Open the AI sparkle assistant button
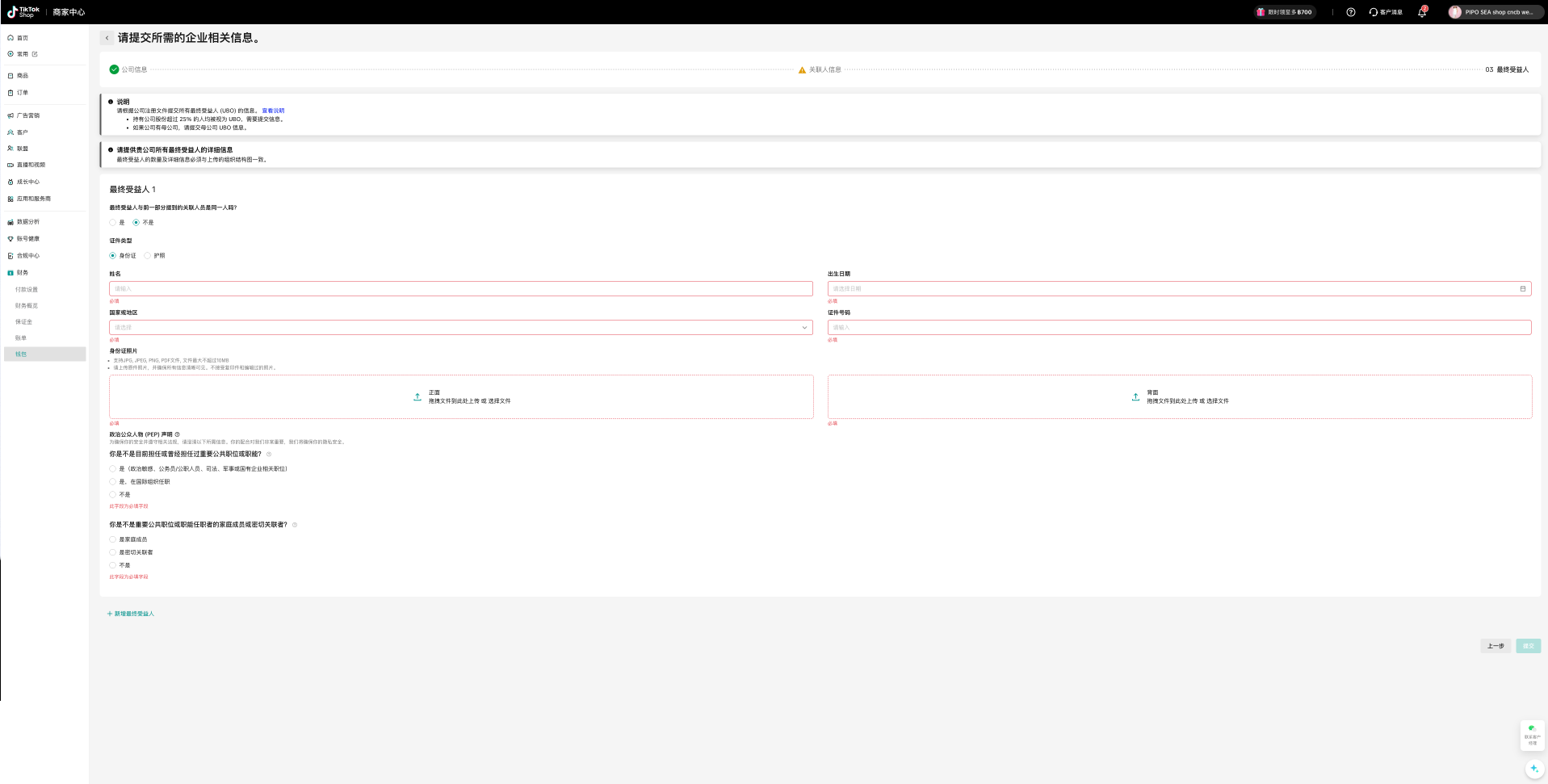This screenshot has width=1548, height=784. point(1533,768)
